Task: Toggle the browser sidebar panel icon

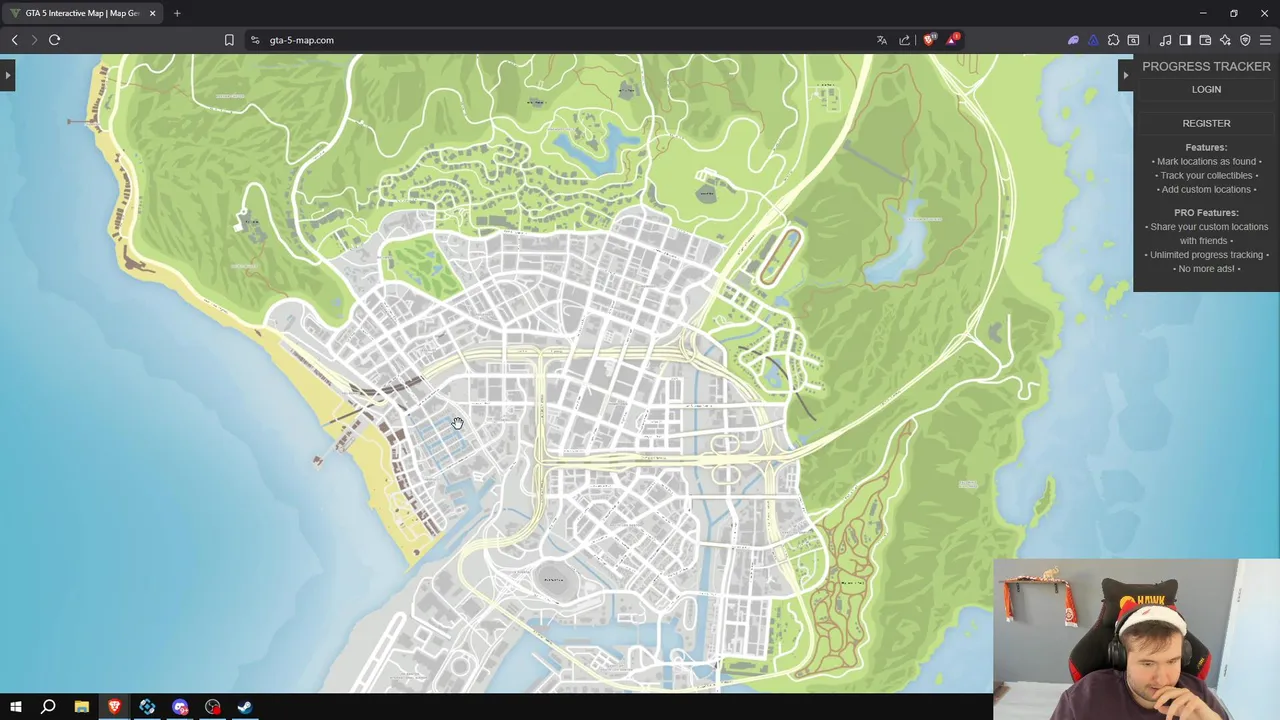Action: click(x=1185, y=40)
